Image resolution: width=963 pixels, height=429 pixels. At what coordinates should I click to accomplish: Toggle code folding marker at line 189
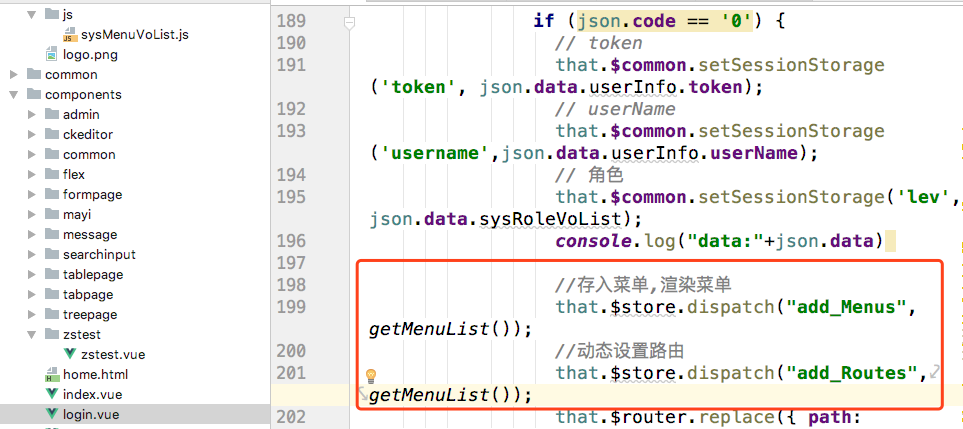(349, 23)
